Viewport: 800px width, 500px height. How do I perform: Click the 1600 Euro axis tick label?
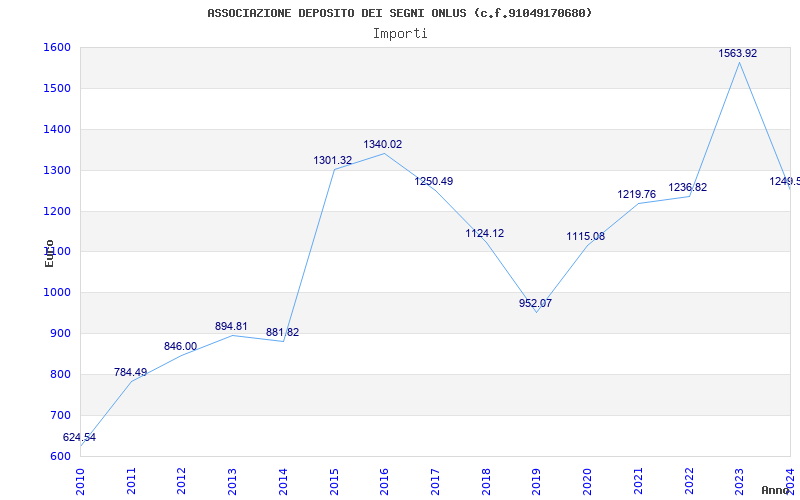pyautogui.click(x=57, y=48)
